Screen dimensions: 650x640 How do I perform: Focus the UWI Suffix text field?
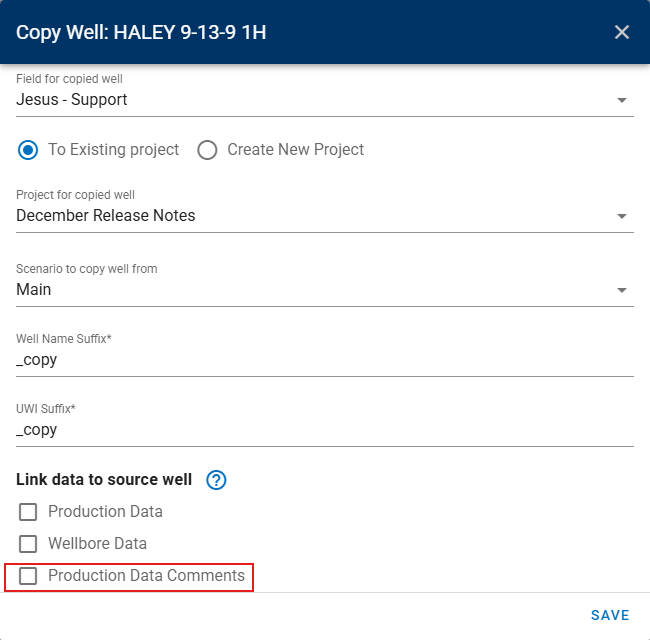(324, 430)
